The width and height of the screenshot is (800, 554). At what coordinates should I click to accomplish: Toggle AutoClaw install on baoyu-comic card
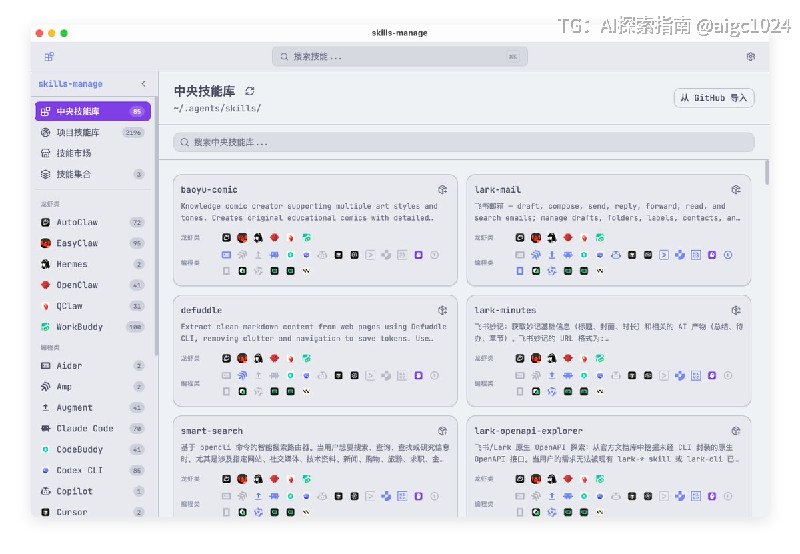coord(227,238)
